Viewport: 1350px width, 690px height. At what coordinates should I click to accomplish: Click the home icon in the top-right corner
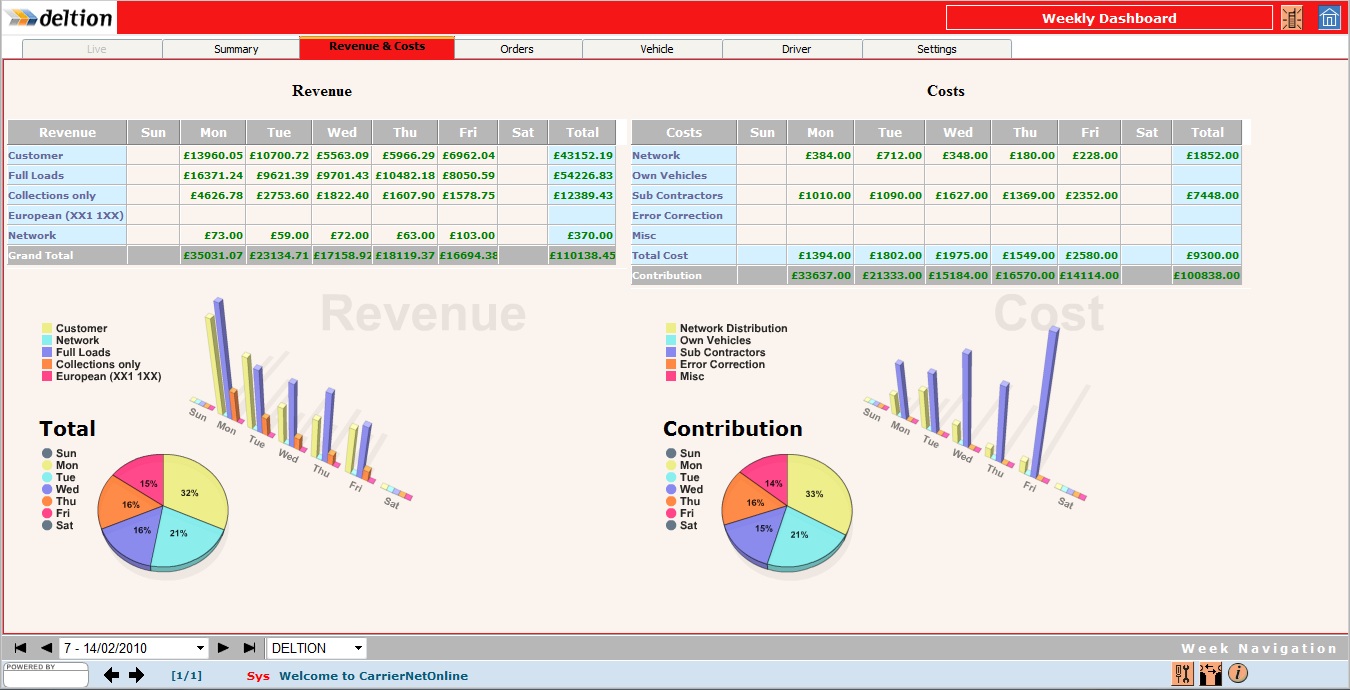click(1331, 17)
